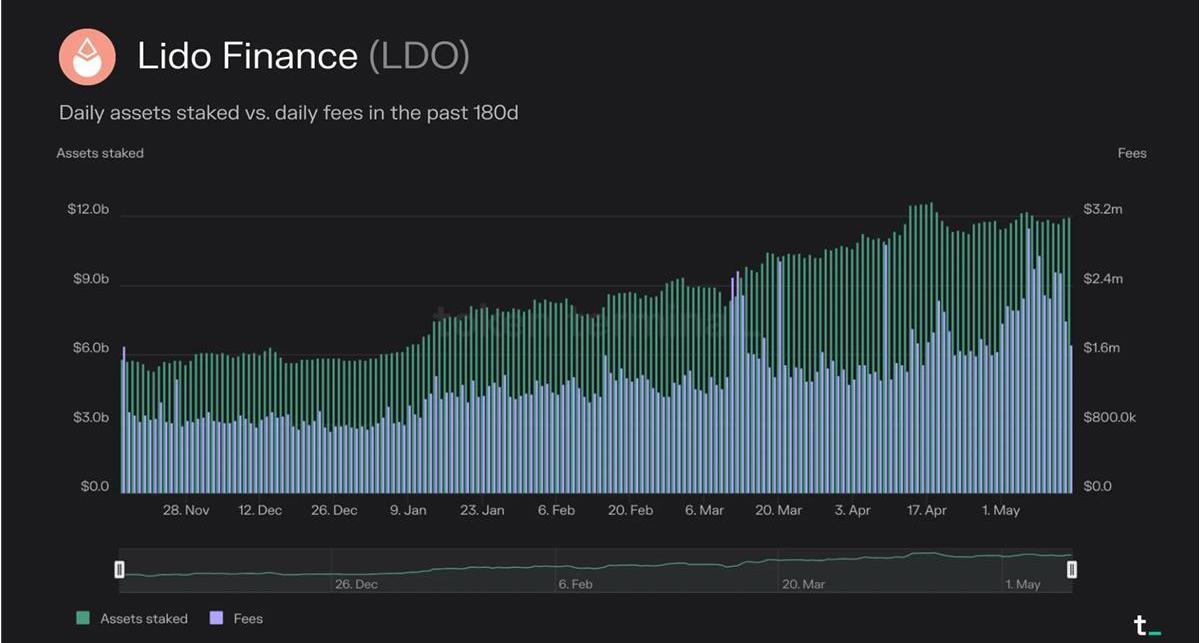Click the "$3.2m" right axis label
This screenshot has width=1200, height=643.
click(x=1103, y=210)
